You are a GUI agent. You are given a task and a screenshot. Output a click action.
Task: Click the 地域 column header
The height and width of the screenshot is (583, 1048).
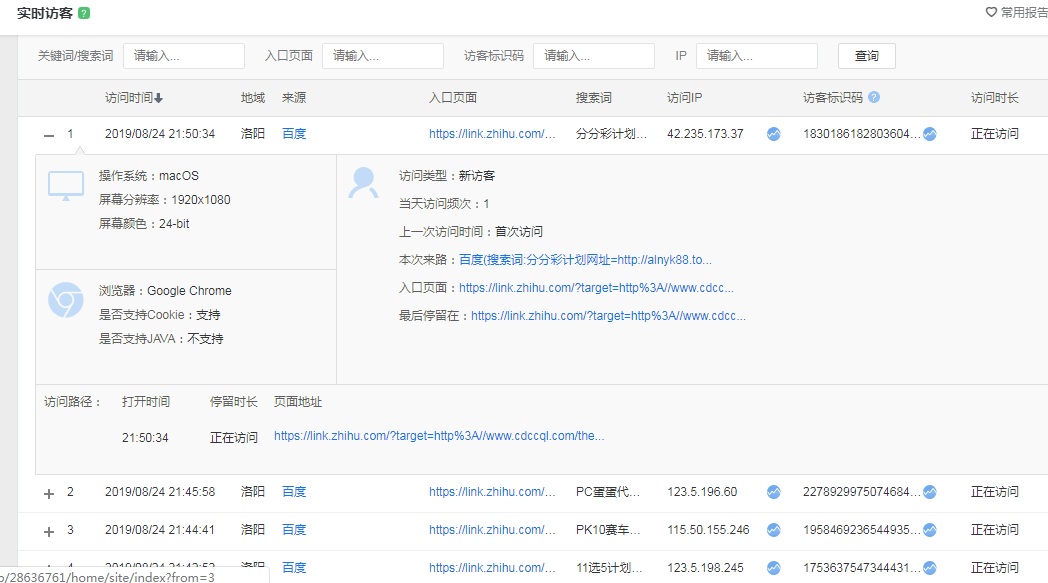coord(253,98)
